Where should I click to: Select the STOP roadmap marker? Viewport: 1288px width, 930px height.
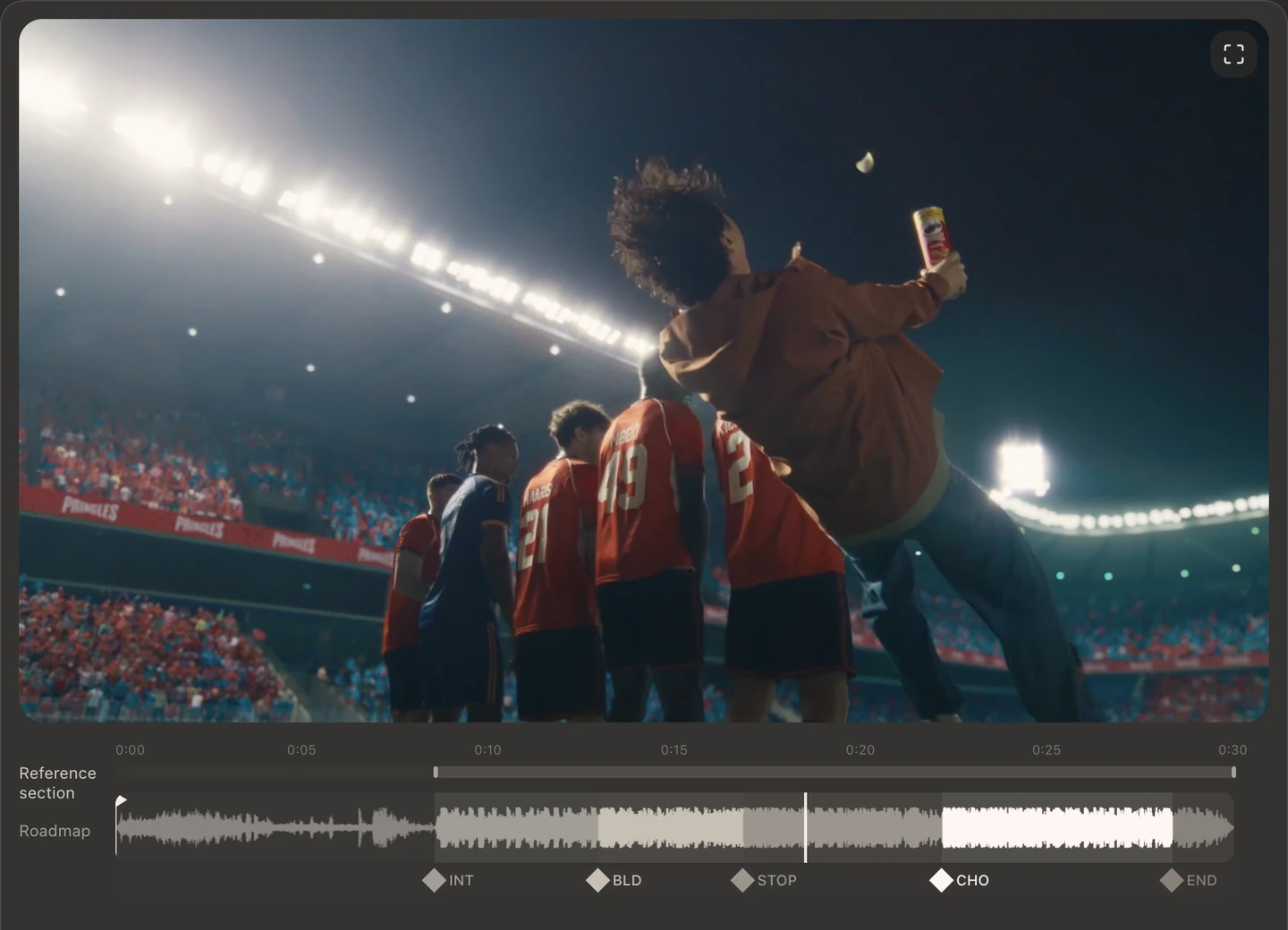pyautogui.click(x=764, y=880)
